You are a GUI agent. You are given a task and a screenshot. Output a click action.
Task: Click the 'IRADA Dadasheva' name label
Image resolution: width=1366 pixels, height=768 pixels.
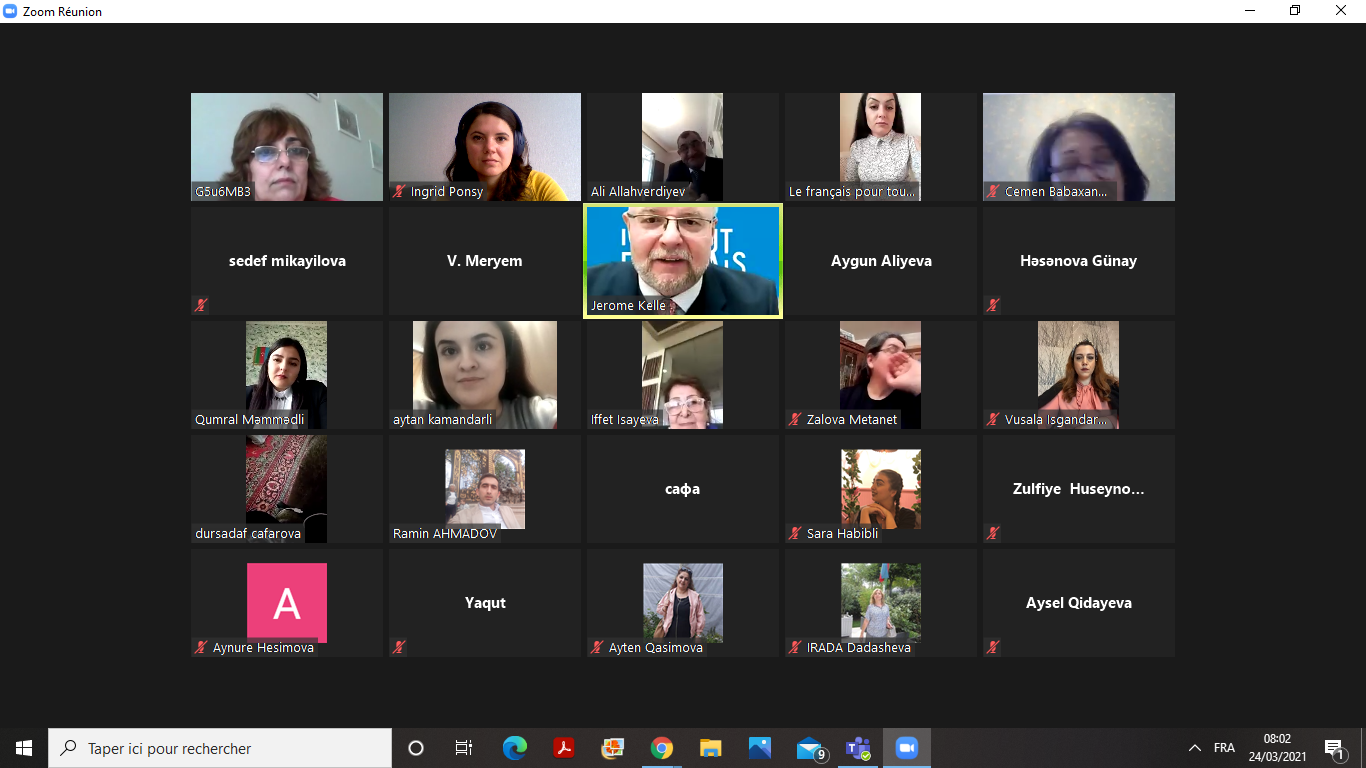[x=859, y=648]
